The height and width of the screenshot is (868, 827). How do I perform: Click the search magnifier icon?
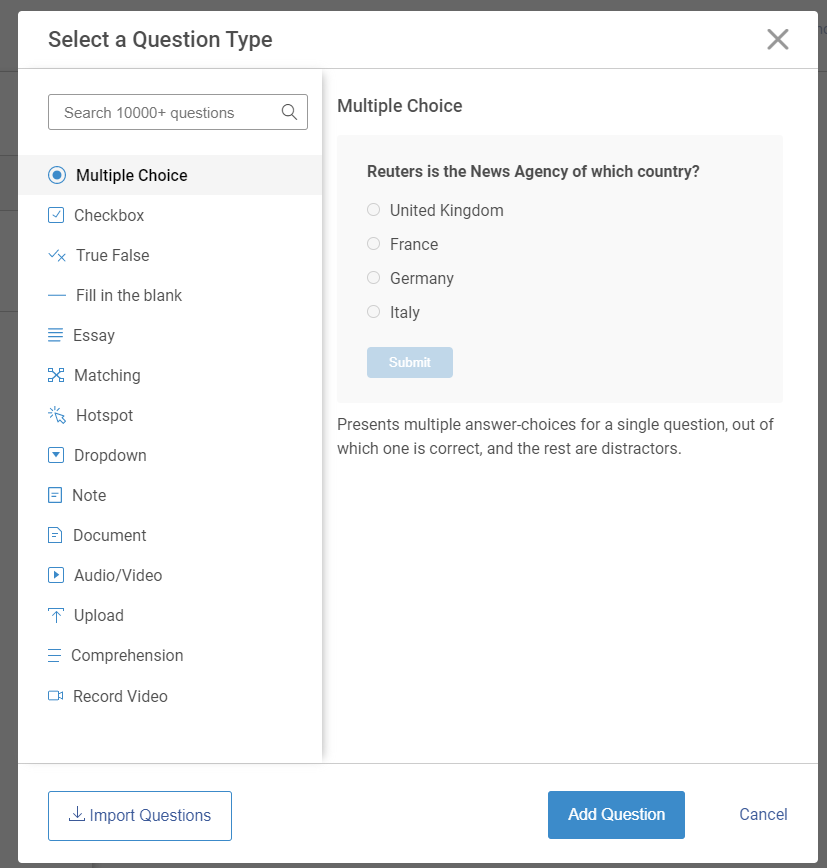pyautogui.click(x=289, y=112)
